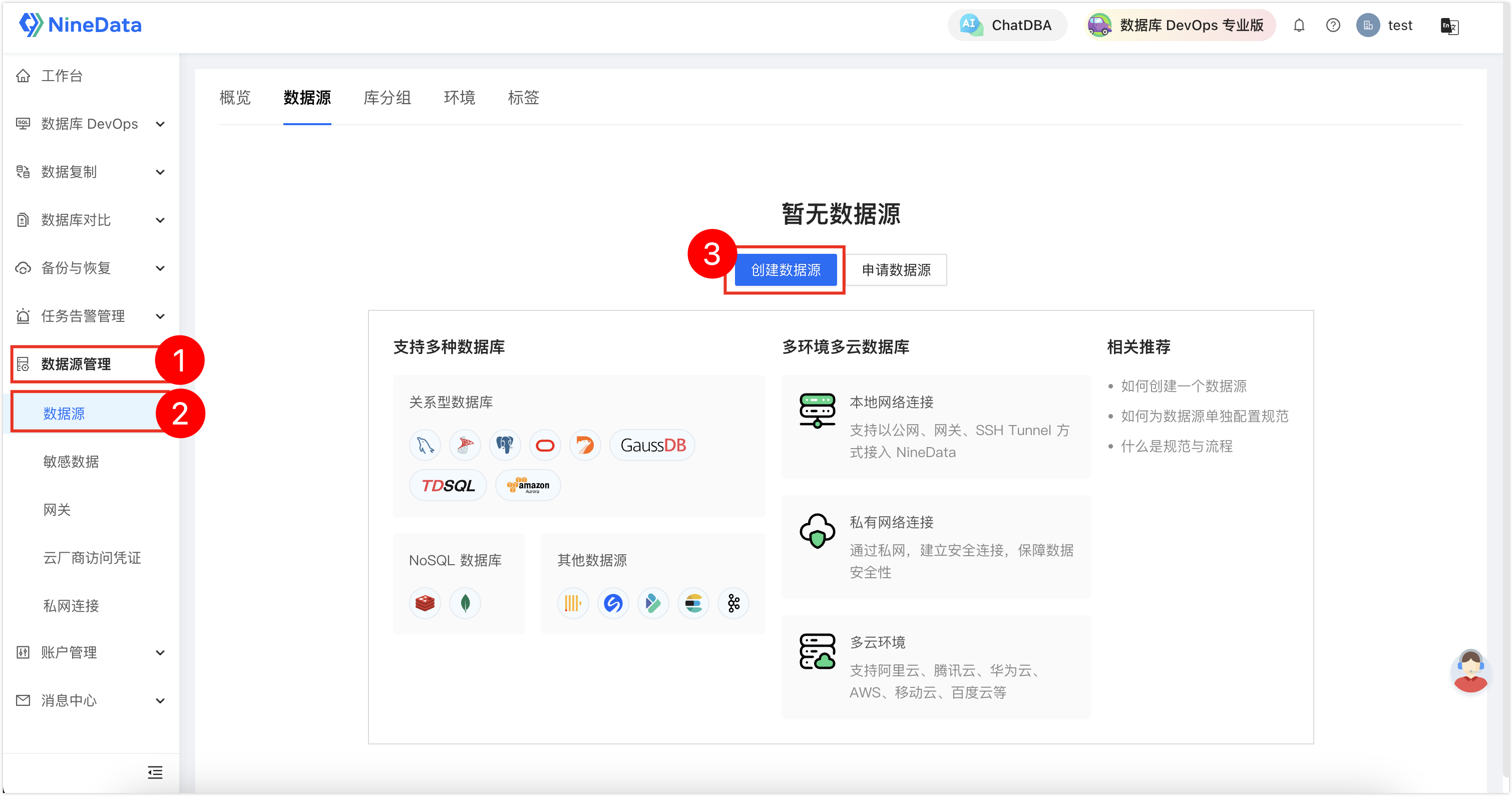1512x796 pixels.
Task: Open 云厂商访问凭证 in the sidebar
Action: click(x=92, y=558)
